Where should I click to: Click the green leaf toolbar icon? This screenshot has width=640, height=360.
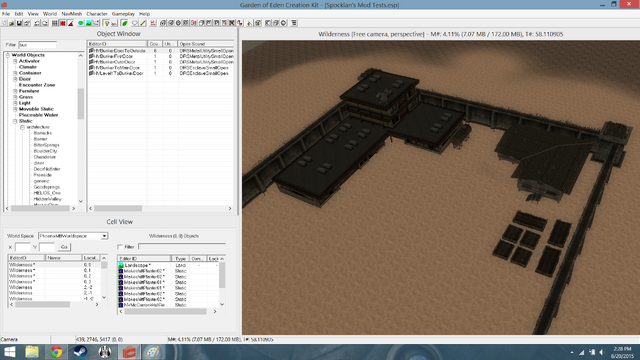click(124, 23)
